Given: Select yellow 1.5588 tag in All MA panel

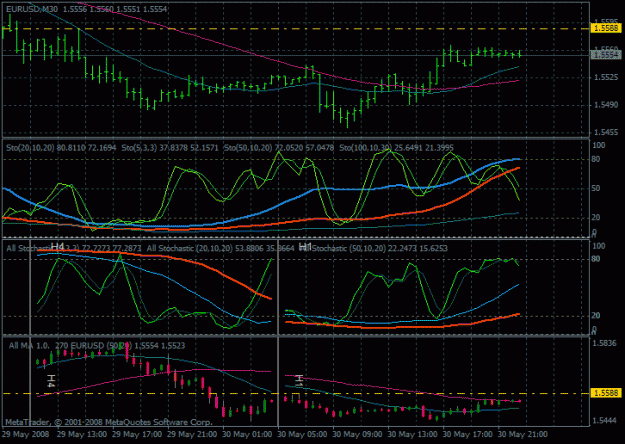Looking at the screenshot, I should click(x=606, y=393).
